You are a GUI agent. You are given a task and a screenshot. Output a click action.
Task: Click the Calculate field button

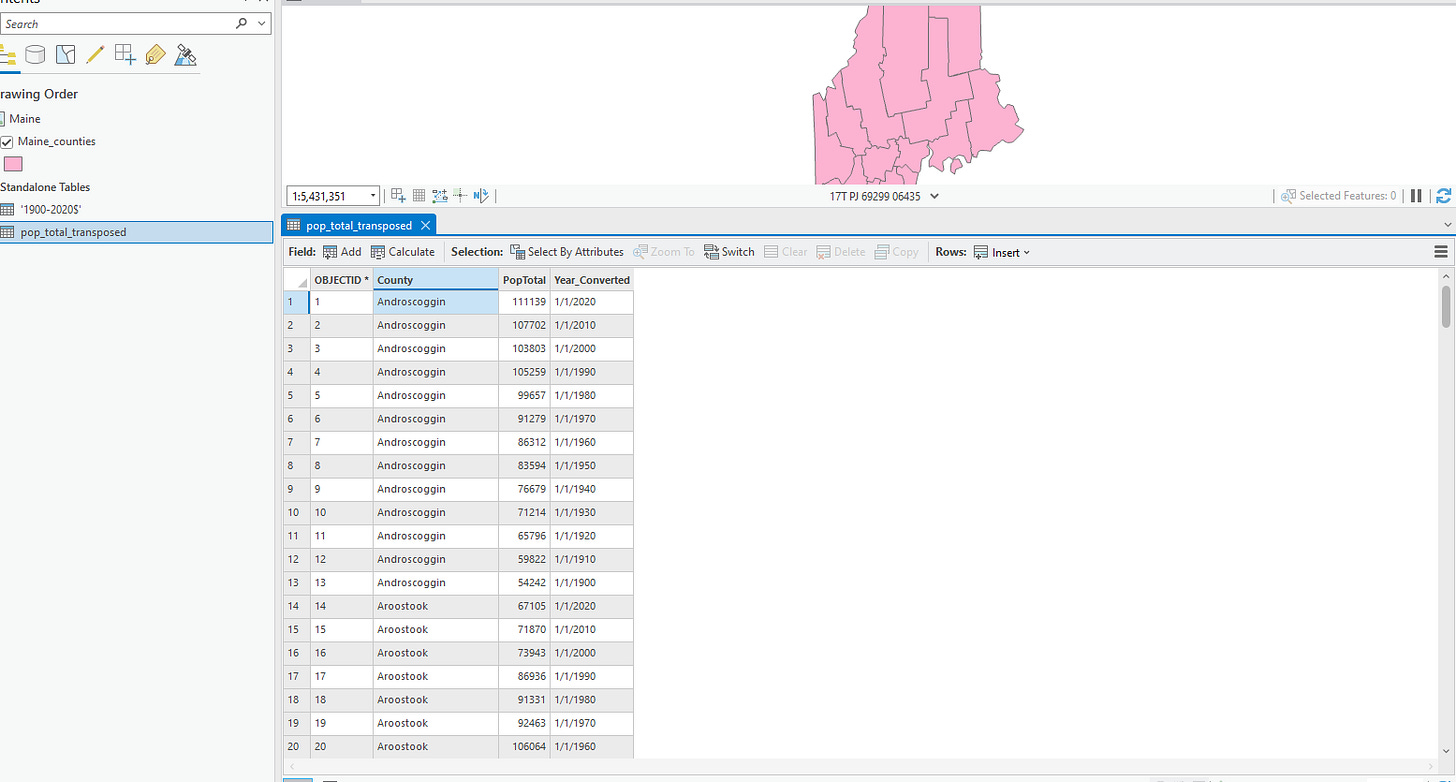pyautogui.click(x=402, y=252)
